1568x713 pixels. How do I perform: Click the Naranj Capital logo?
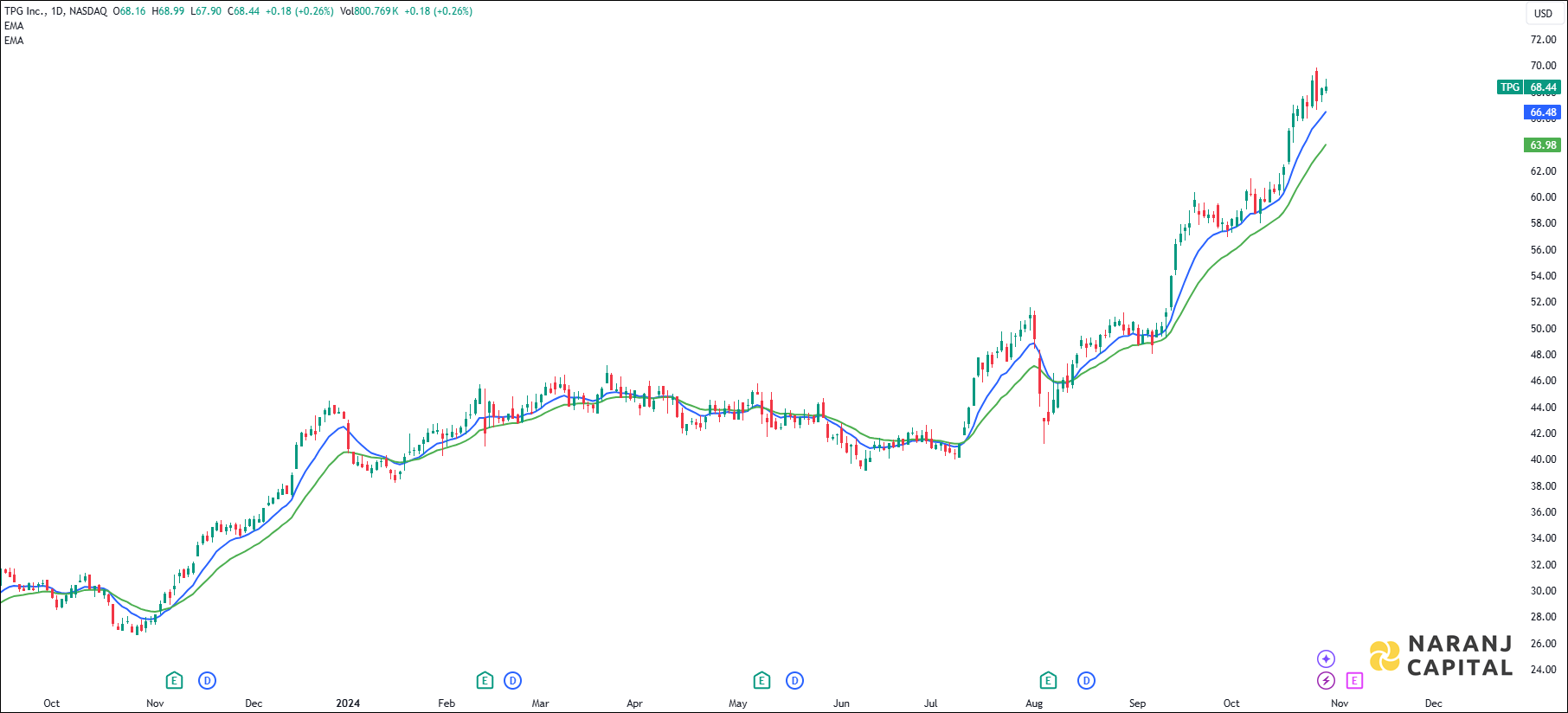(1442, 656)
